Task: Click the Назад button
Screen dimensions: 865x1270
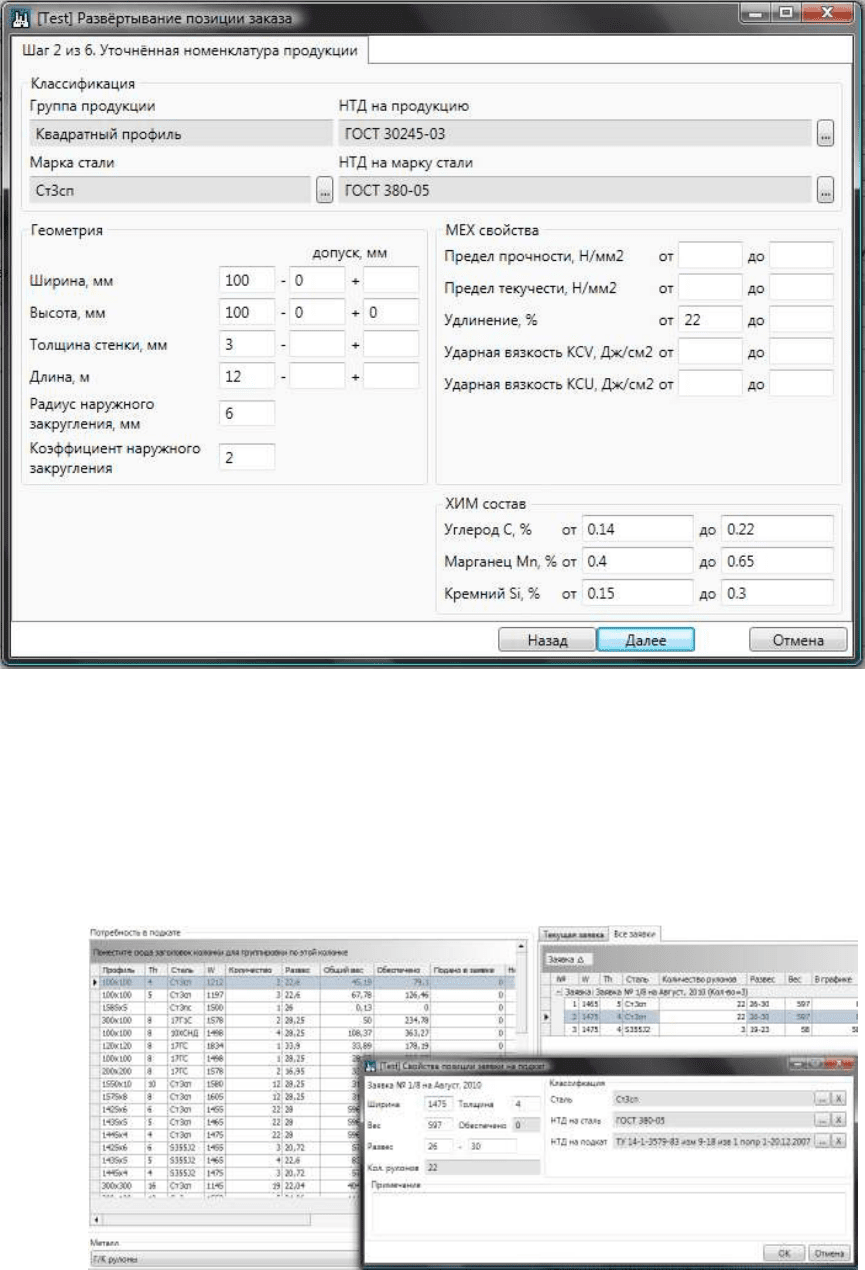Action: point(547,641)
